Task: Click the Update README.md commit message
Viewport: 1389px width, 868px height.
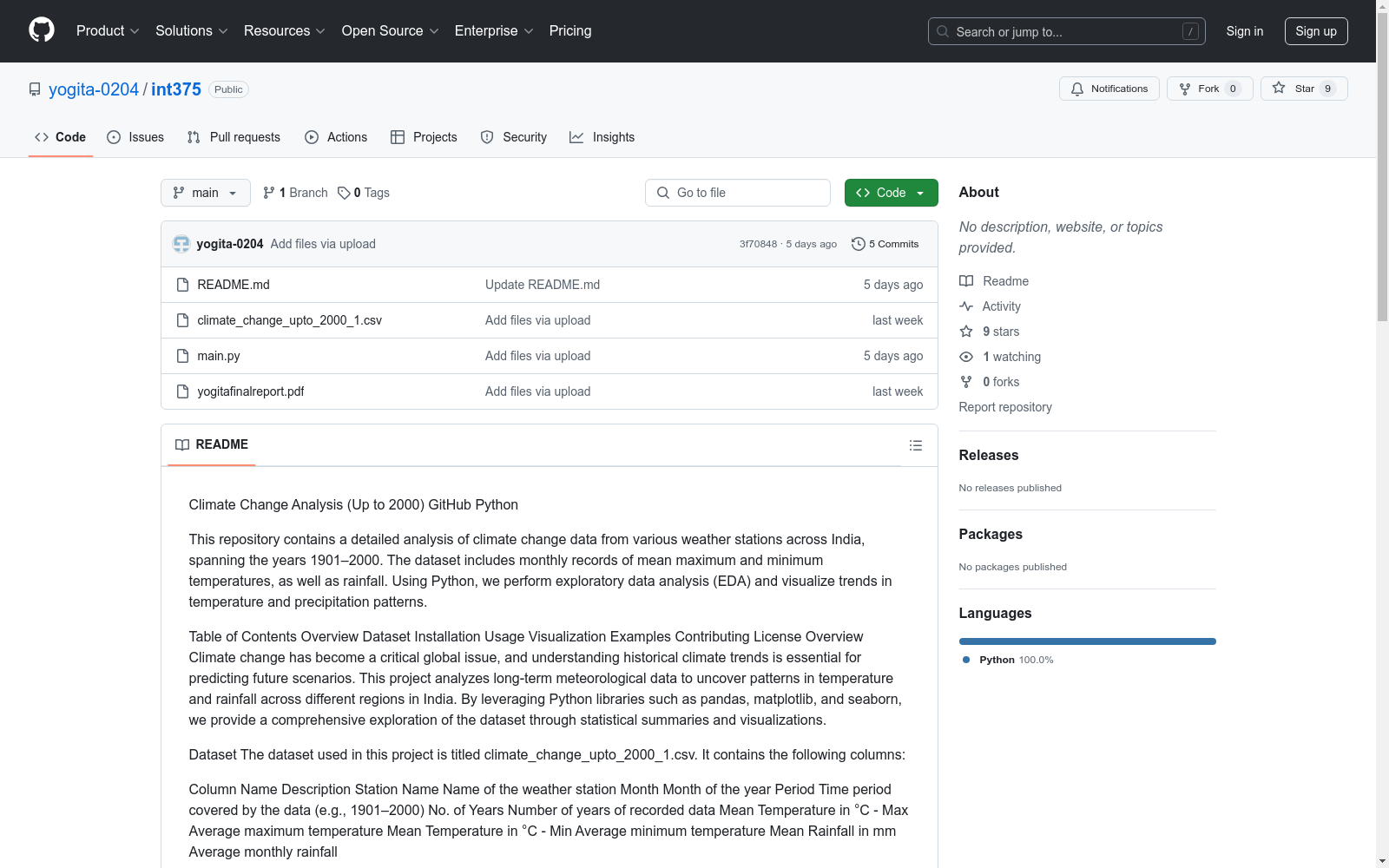Action: point(543,285)
